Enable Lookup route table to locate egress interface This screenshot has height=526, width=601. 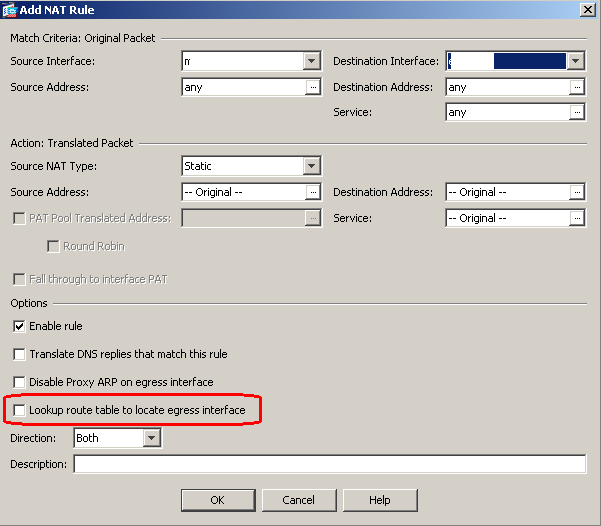point(19,410)
